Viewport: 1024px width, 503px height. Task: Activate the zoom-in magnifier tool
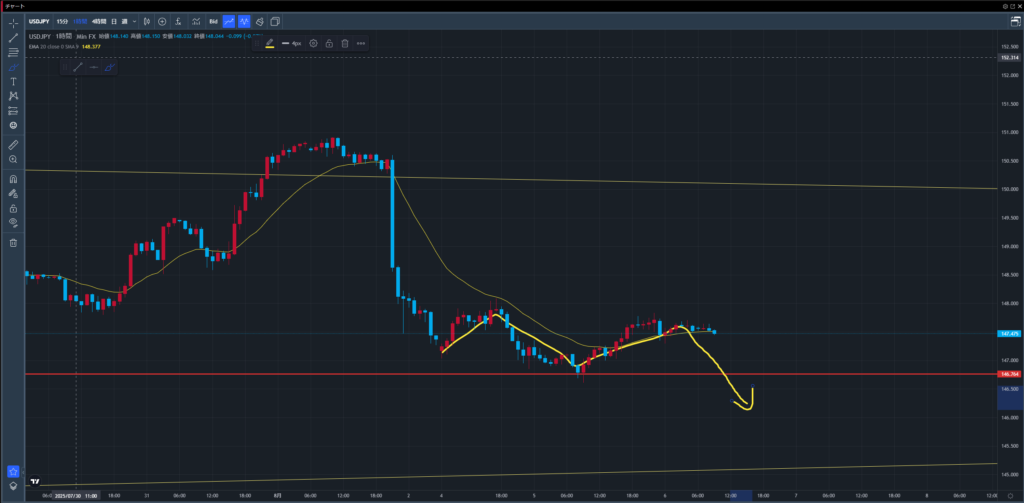coord(13,159)
